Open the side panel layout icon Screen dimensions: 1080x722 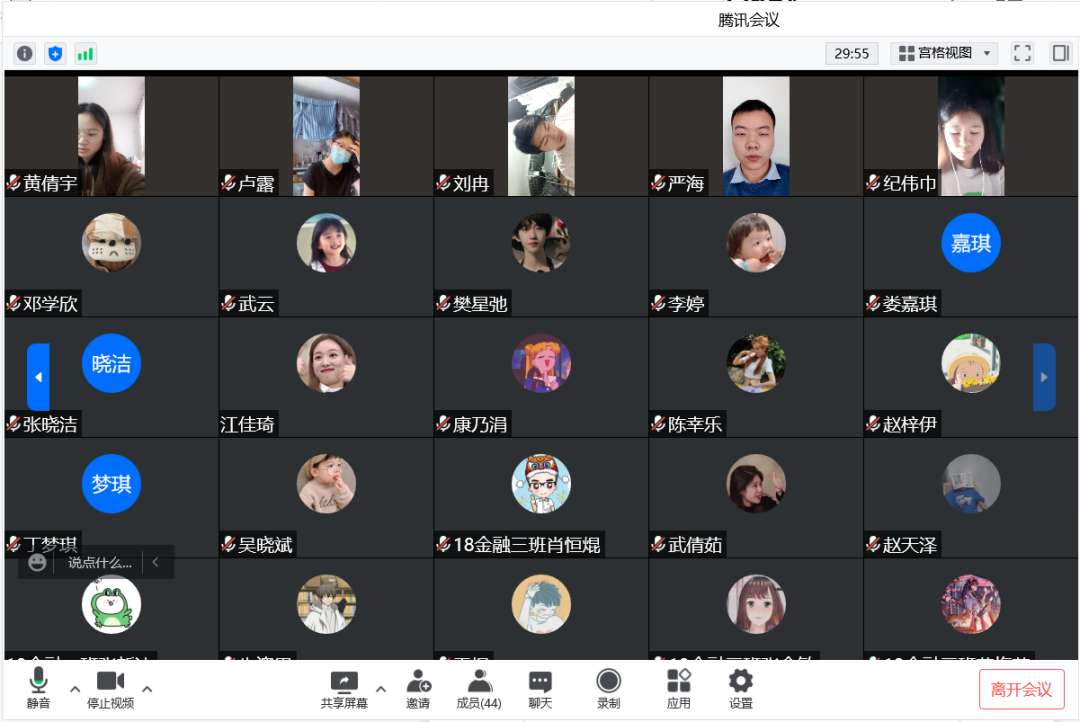[x=1061, y=53]
